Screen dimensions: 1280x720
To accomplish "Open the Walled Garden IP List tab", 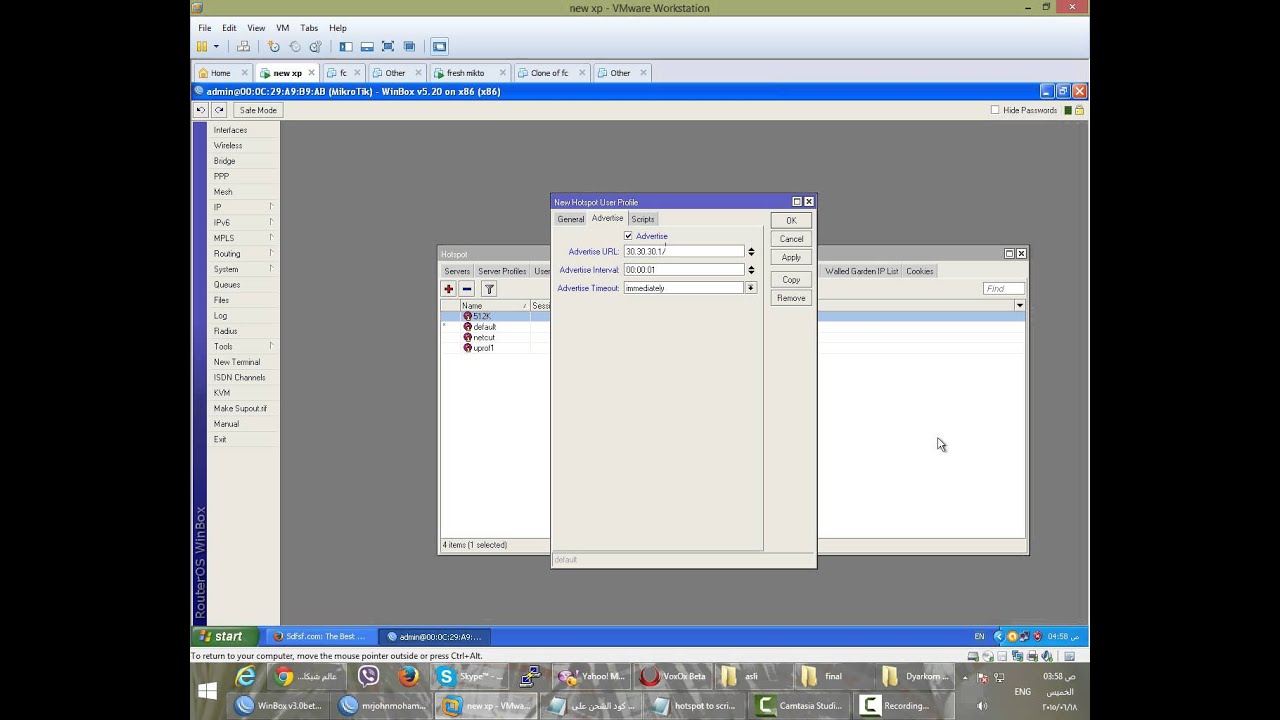I will 862,271.
